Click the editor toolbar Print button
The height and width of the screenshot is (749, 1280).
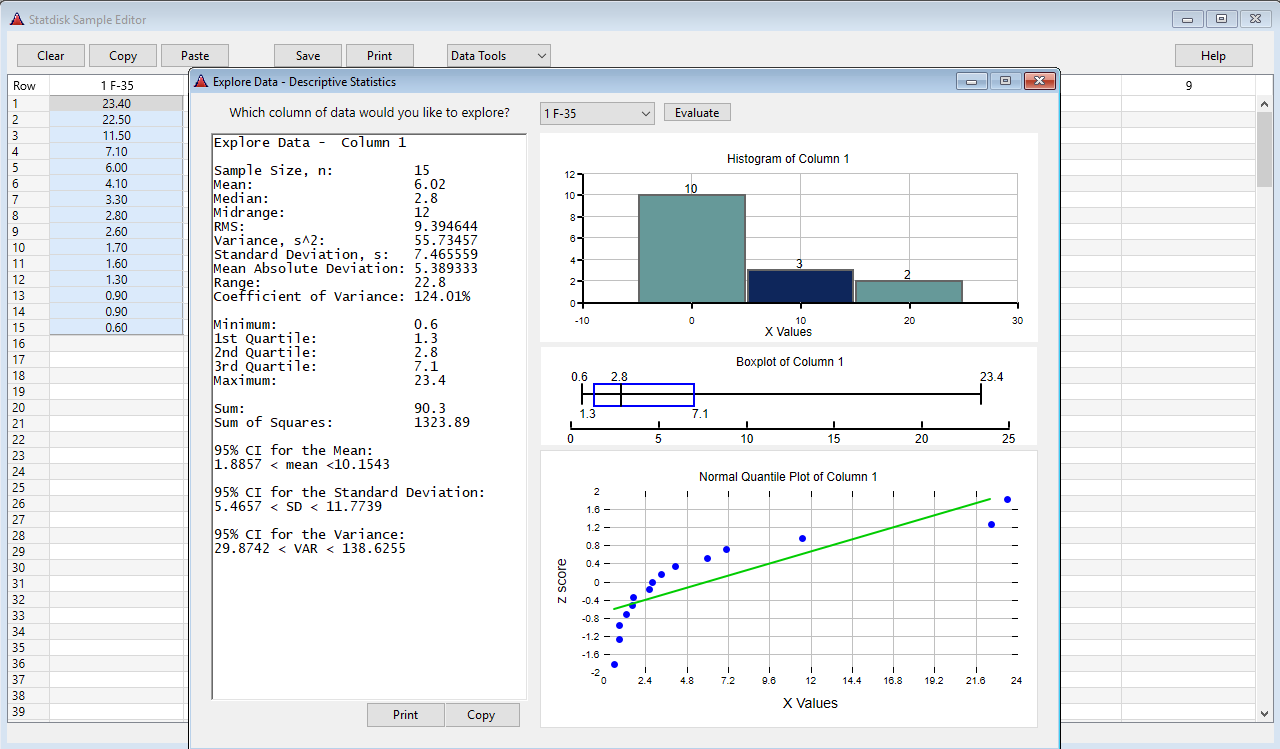(x=380, y=56)
